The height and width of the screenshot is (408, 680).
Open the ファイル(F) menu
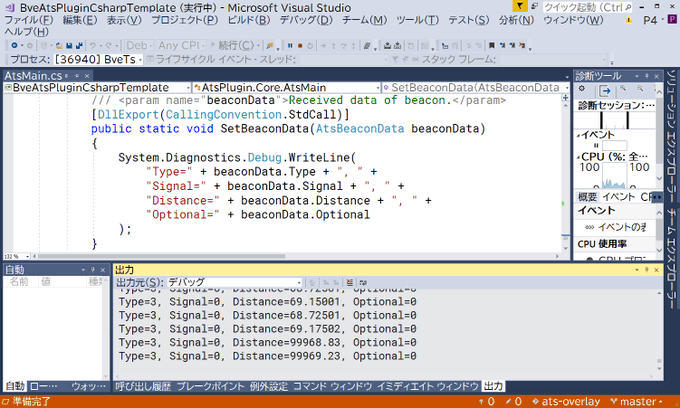coord(29,20)
